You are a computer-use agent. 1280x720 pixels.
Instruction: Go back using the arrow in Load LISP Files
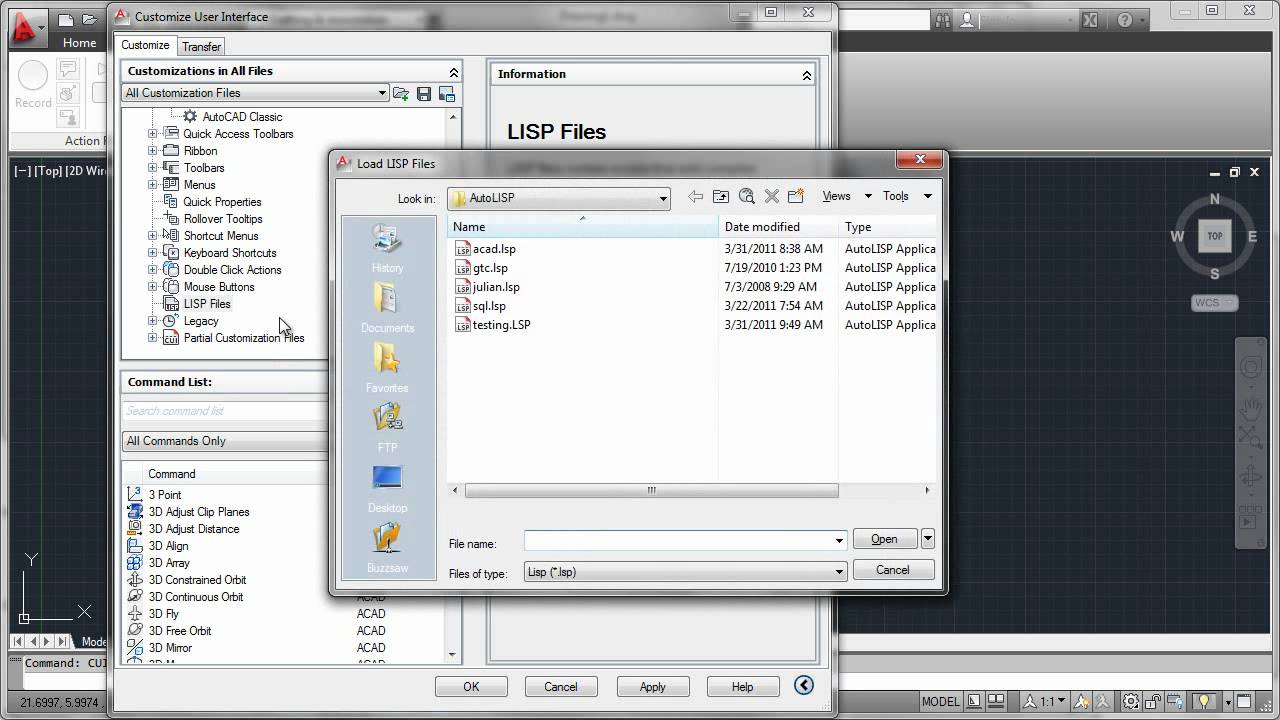(x=696, y=197)
